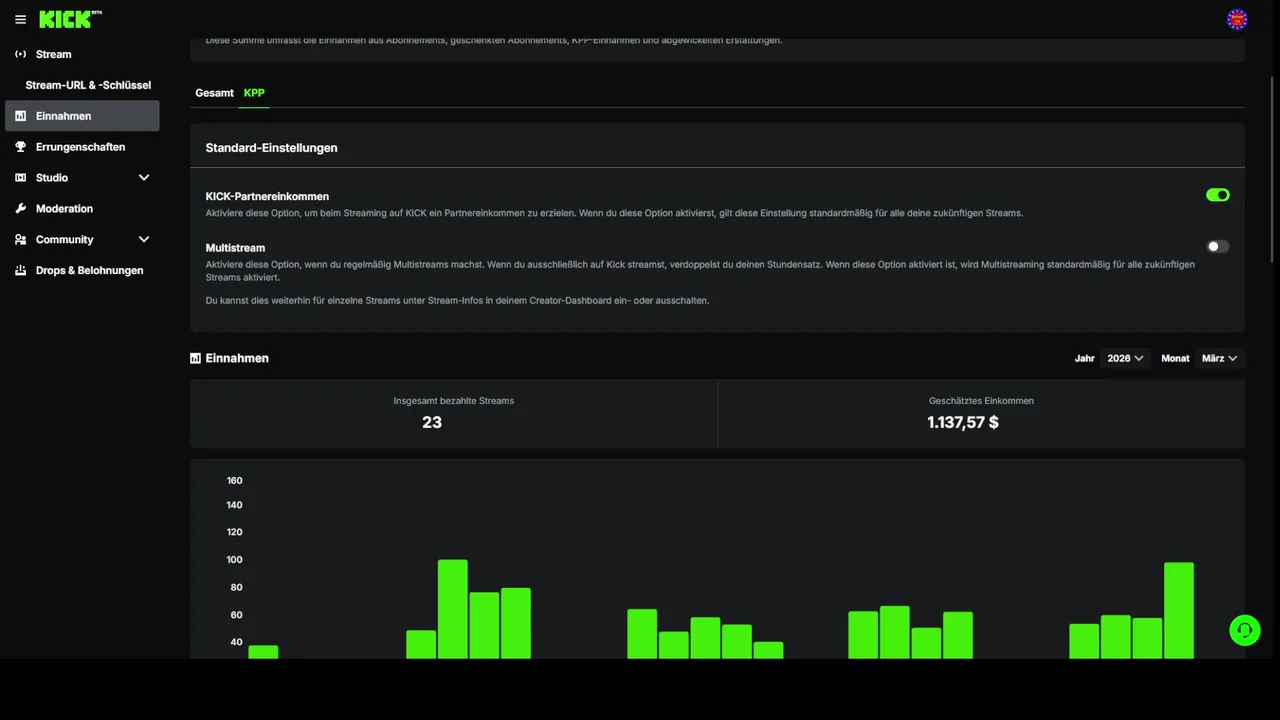Click the Moderation wrench icon
1280x720 pixels.
click(21, 209)
